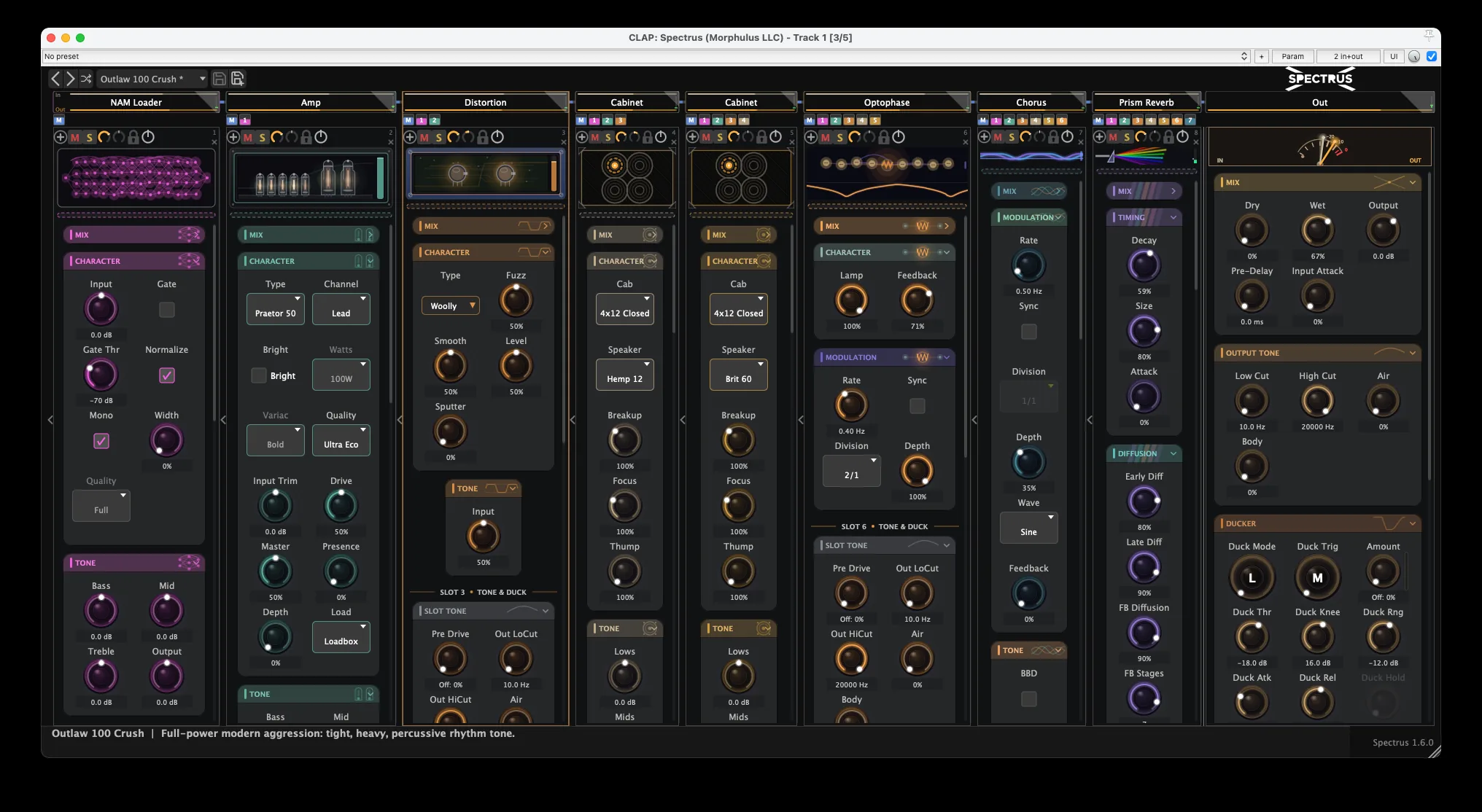The height and width of the screenshot is (812, 1482).
Task: Open the Speaker Hemp 12 dropdown
Action: click(x=625, y=375)
